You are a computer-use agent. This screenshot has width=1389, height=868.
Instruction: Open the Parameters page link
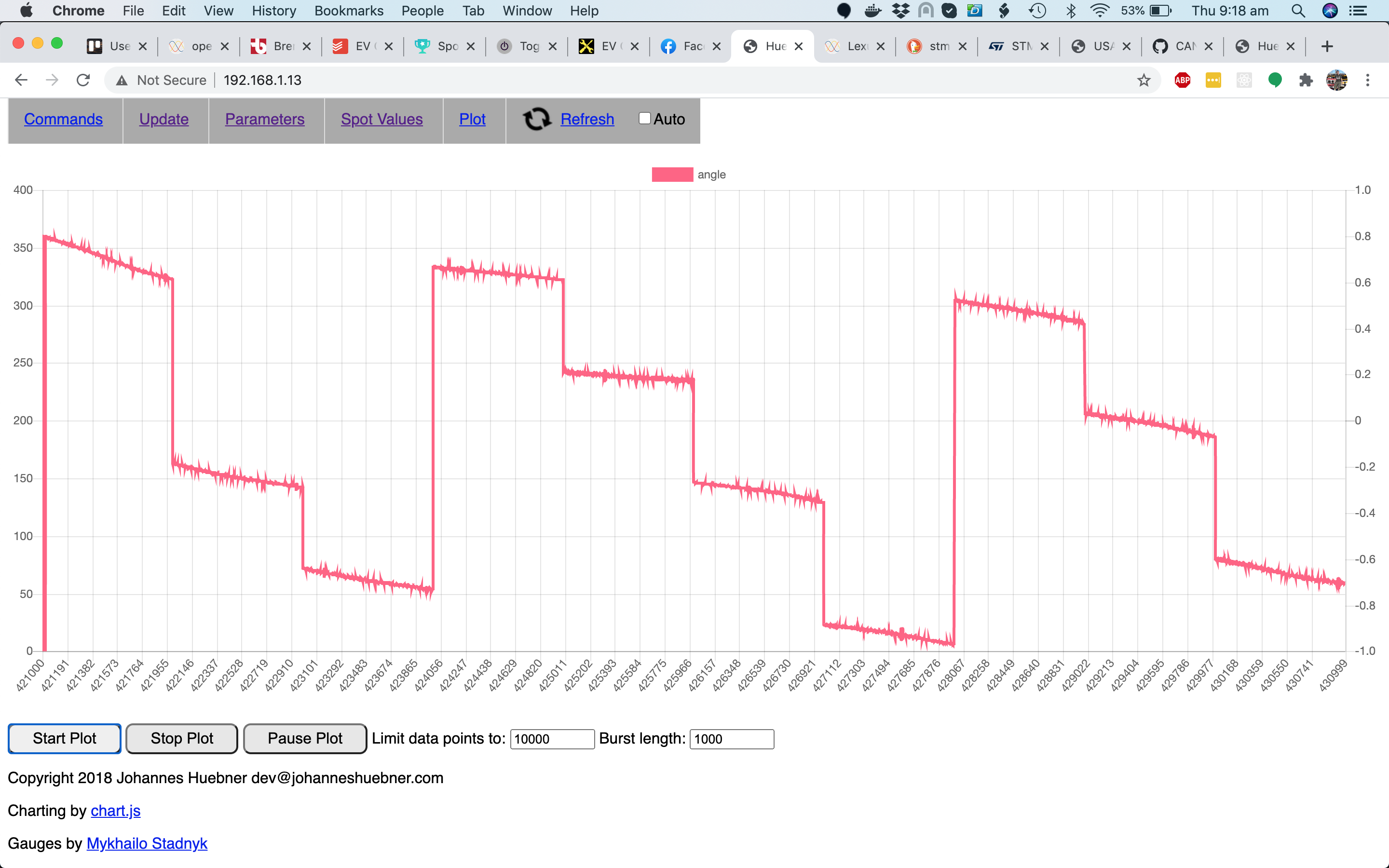tap(265, 119)
